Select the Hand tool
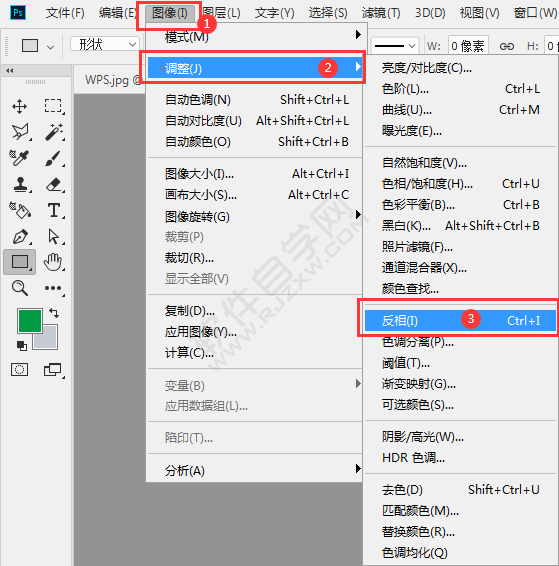The width and height of the screenshot is (559, 566). tap(53, 262)
